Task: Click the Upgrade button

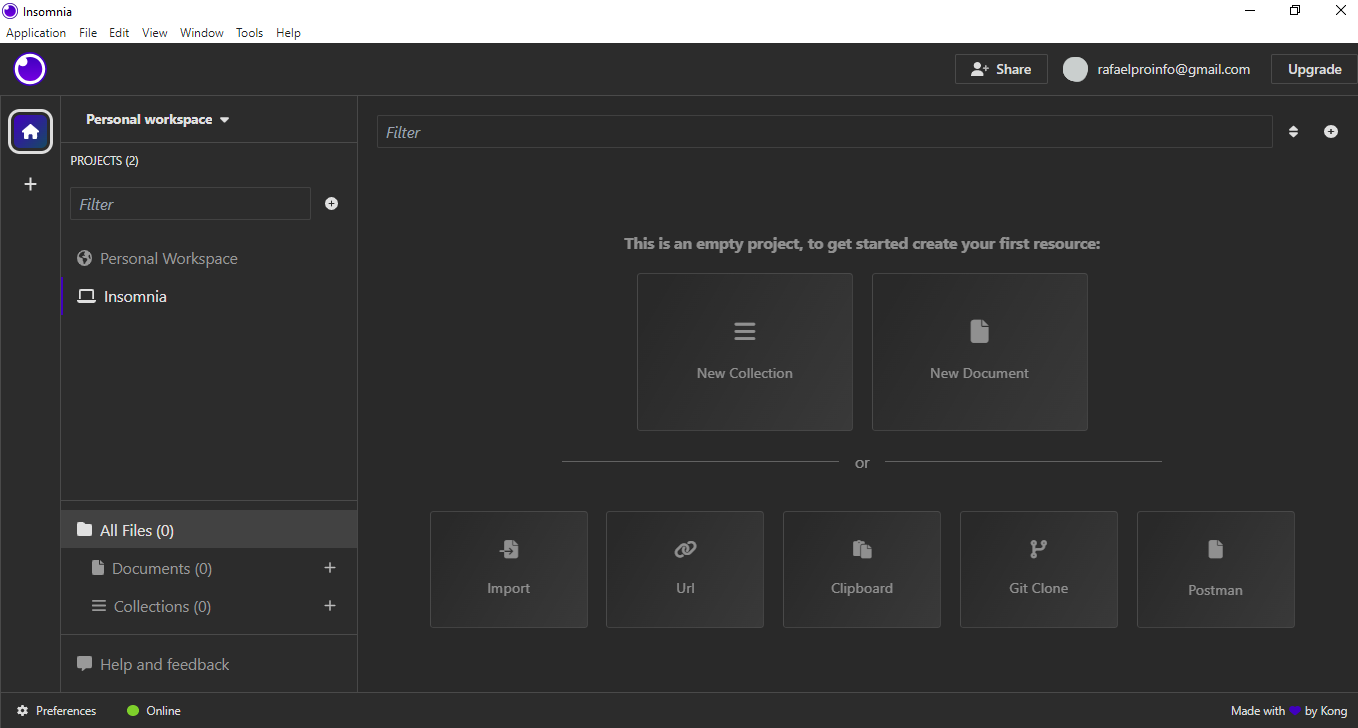Action: [x=1314, y=69]
